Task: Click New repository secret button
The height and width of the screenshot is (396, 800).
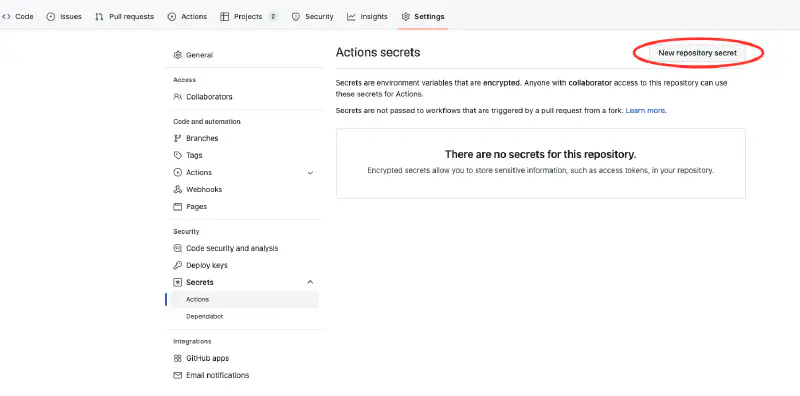Action: coord(697,53)
